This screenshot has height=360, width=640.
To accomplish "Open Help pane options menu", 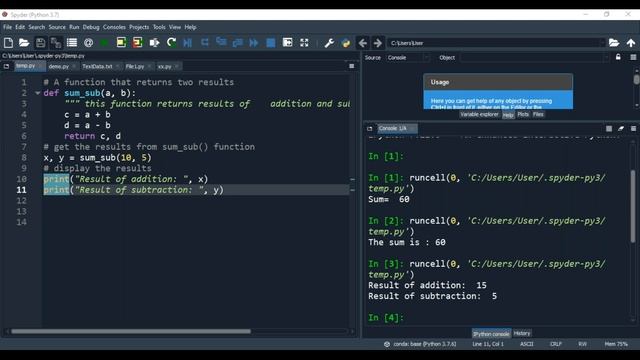I will [633, 57].
